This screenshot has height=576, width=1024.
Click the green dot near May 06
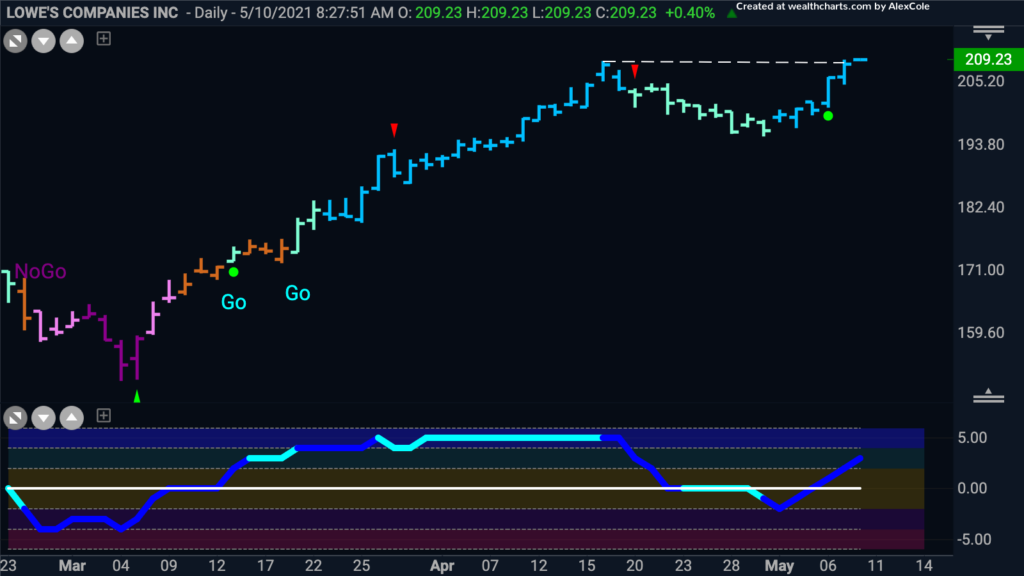point(828,116)
